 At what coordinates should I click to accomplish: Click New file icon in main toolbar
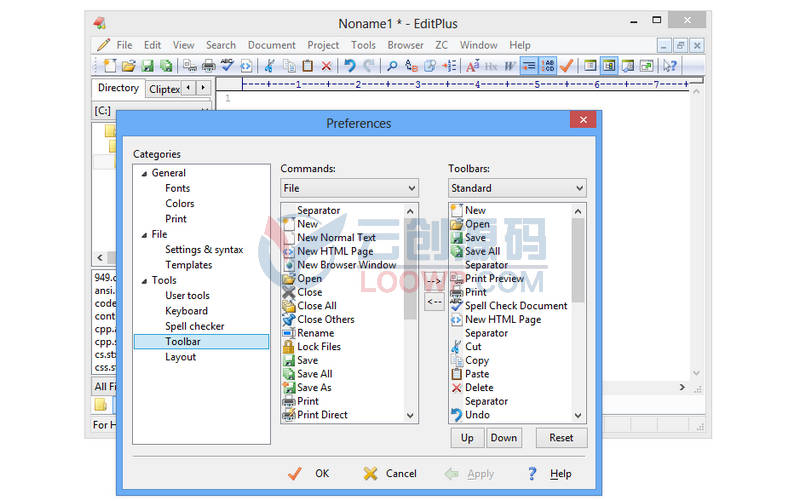pos(110,66)
